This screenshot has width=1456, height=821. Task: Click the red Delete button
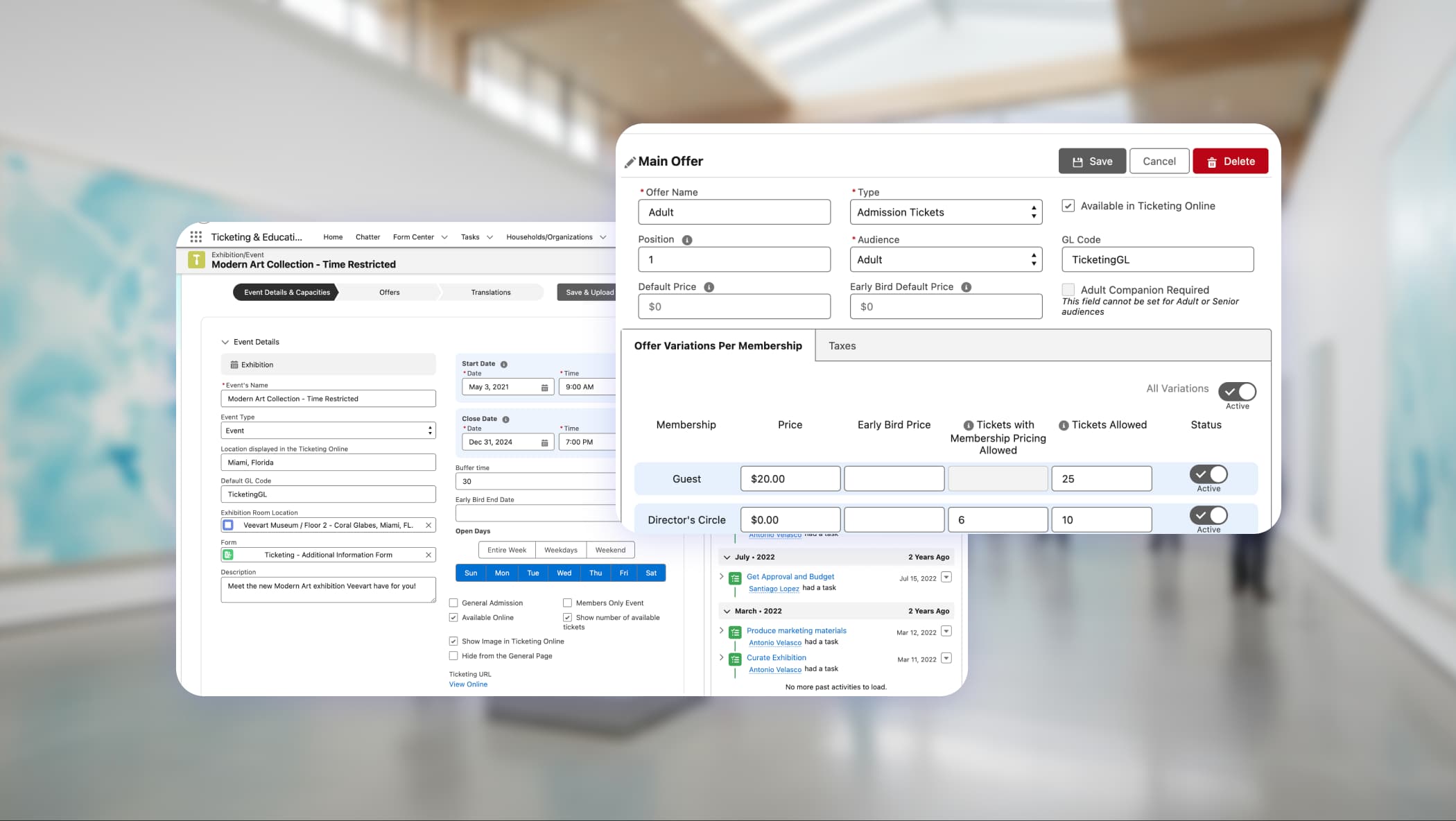tap(1230, 161)
